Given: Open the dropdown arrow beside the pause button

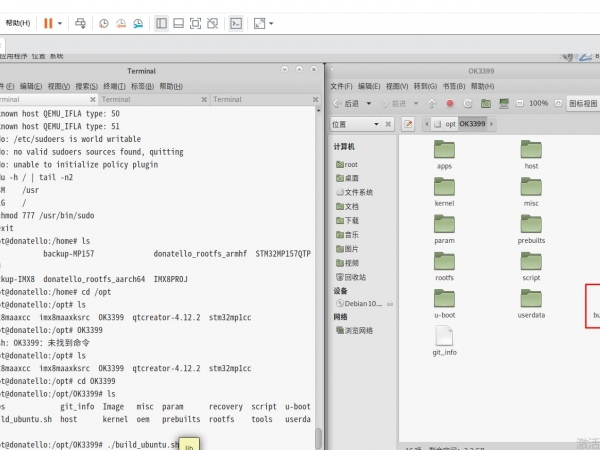Looking at the screenshot, I should pyautogui.click(x=60, y=22).
